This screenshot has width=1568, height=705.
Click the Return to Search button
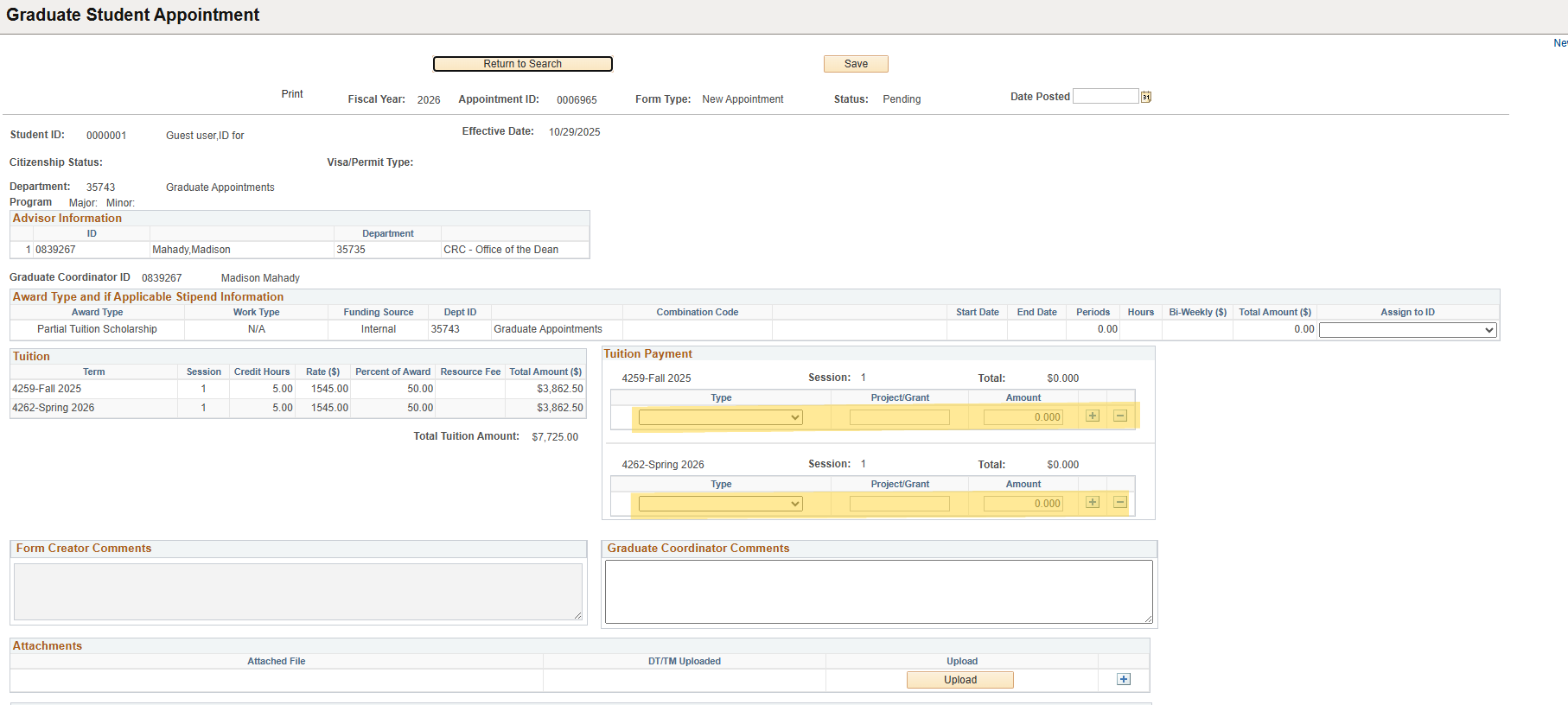point(522,64)
